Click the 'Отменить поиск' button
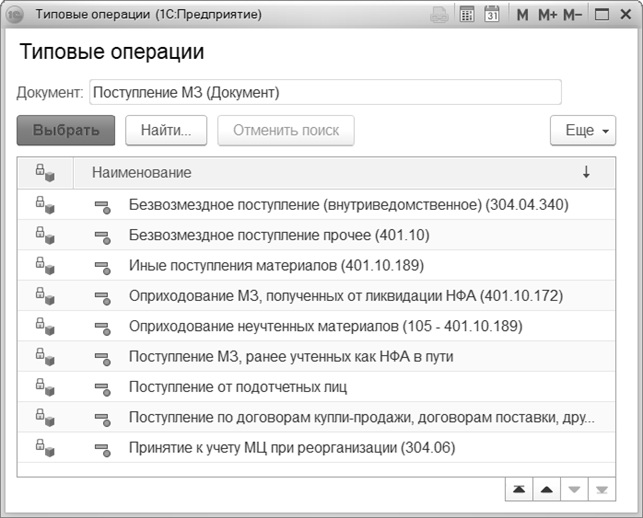This screenshot has height=518, width=643. coord(286,130)
